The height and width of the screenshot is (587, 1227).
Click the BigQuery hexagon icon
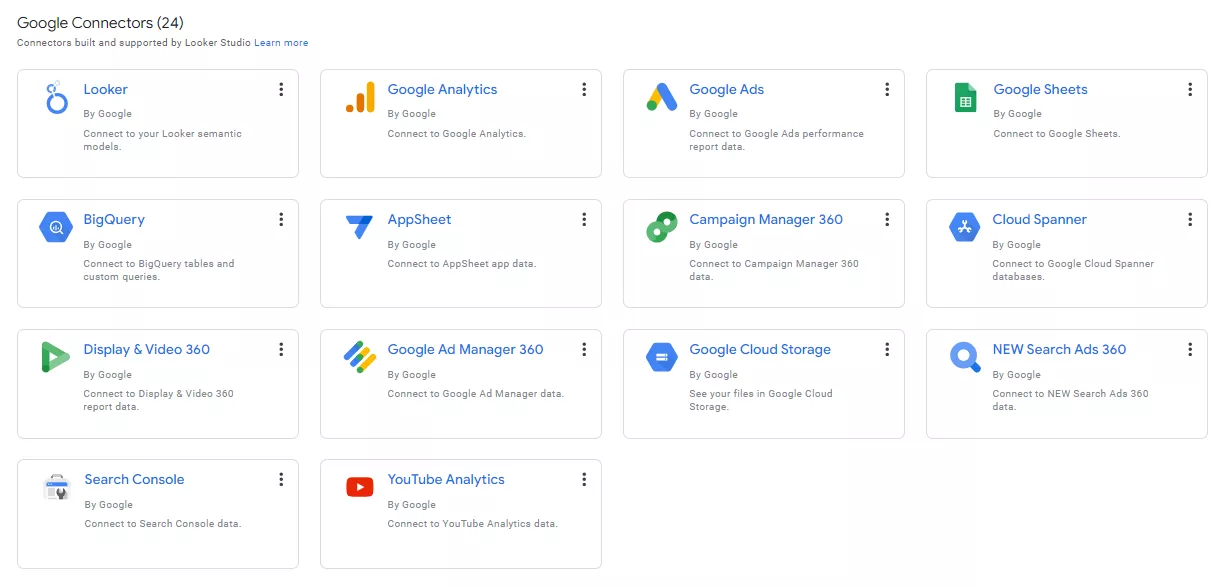click(57, 228)
